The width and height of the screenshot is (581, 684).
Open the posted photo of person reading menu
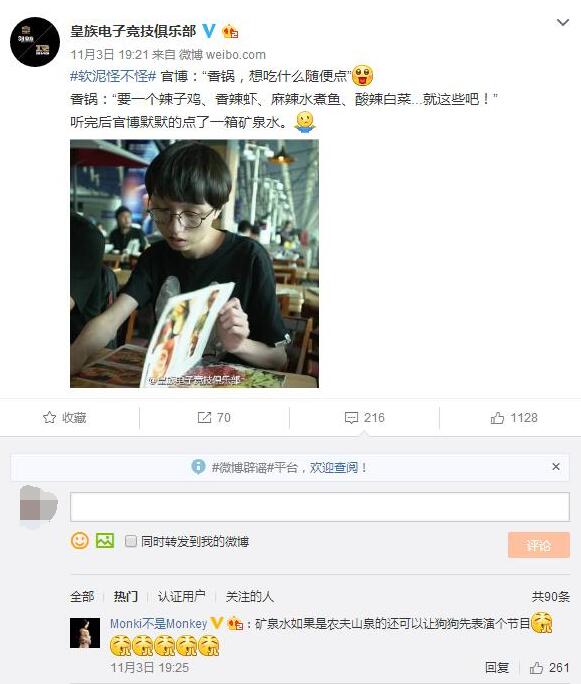pos(195,263)
